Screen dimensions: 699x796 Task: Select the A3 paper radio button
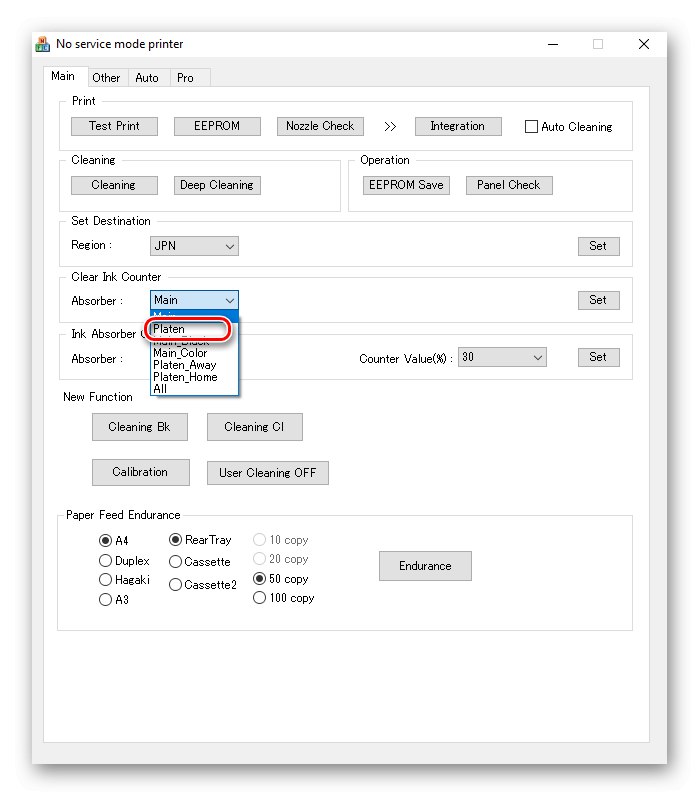105,600
